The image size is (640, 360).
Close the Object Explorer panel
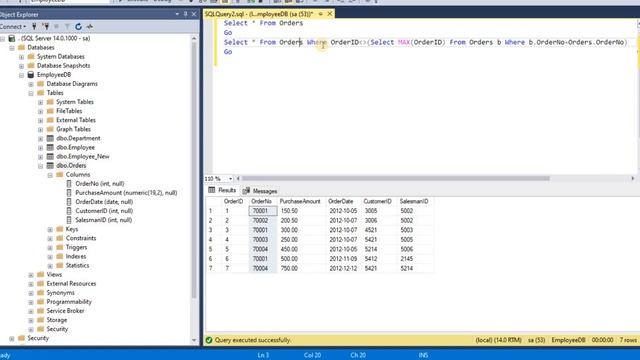coord(194,14)
